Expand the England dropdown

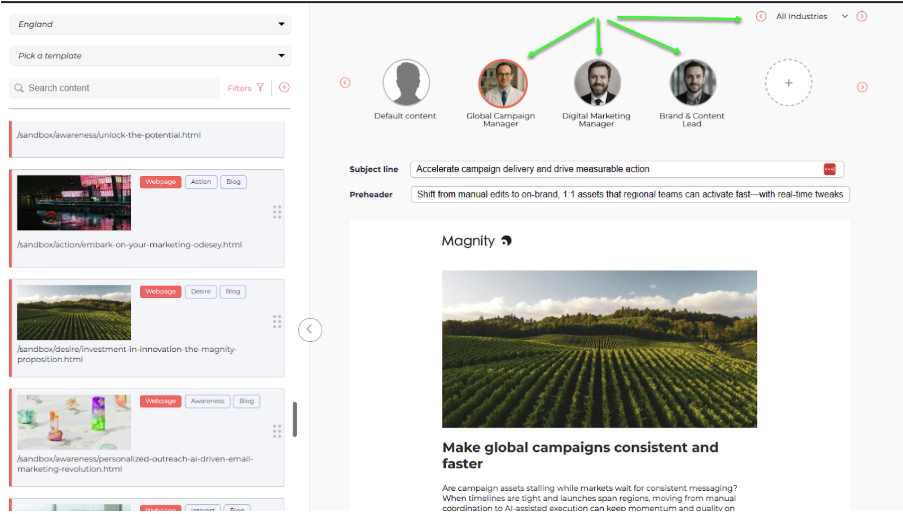tap(149, 24)
